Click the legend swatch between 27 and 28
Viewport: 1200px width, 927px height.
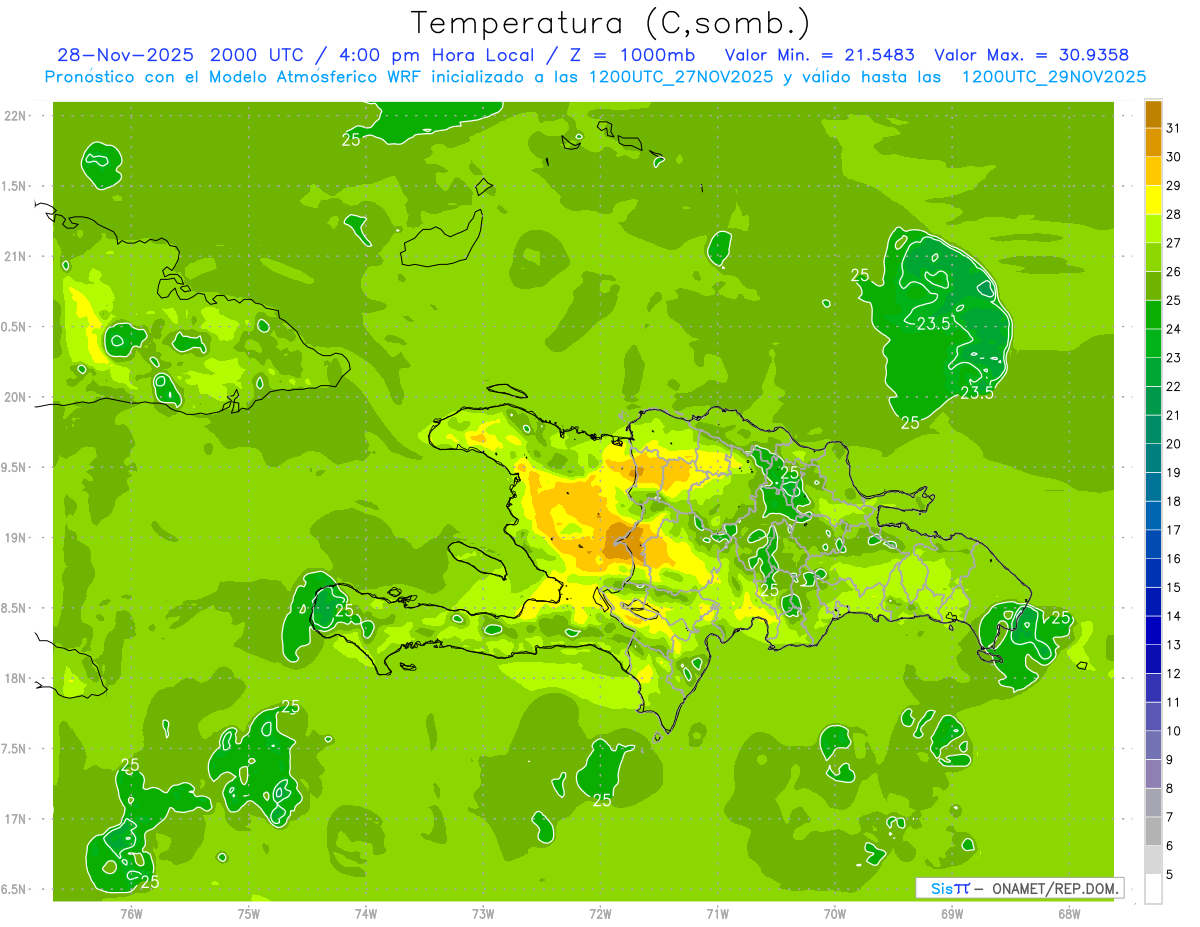pos(1153,228)
